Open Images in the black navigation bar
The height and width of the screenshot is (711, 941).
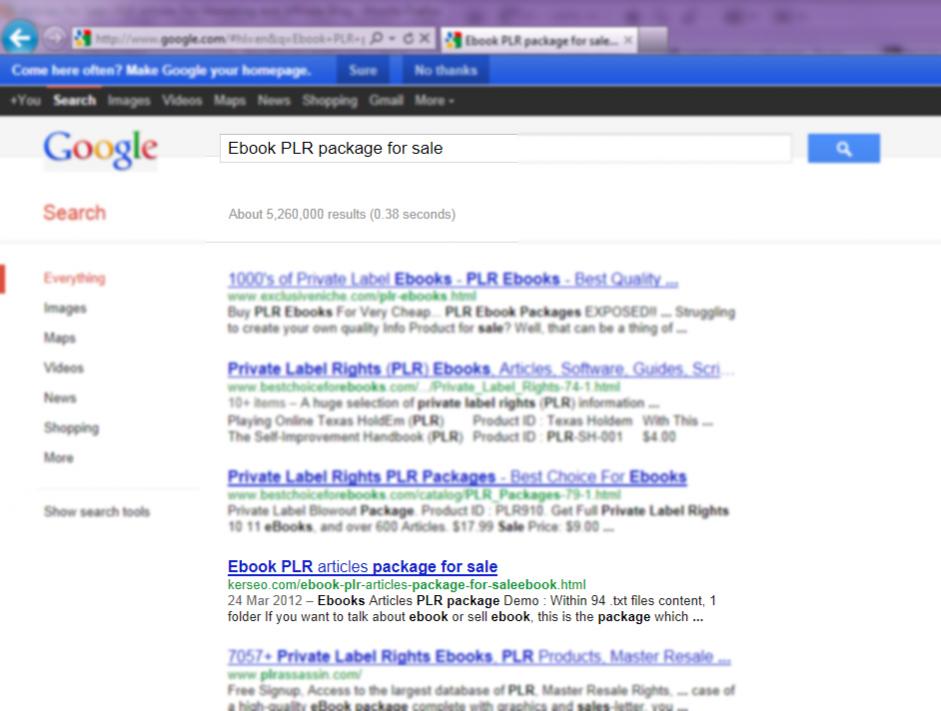point(129,100)
